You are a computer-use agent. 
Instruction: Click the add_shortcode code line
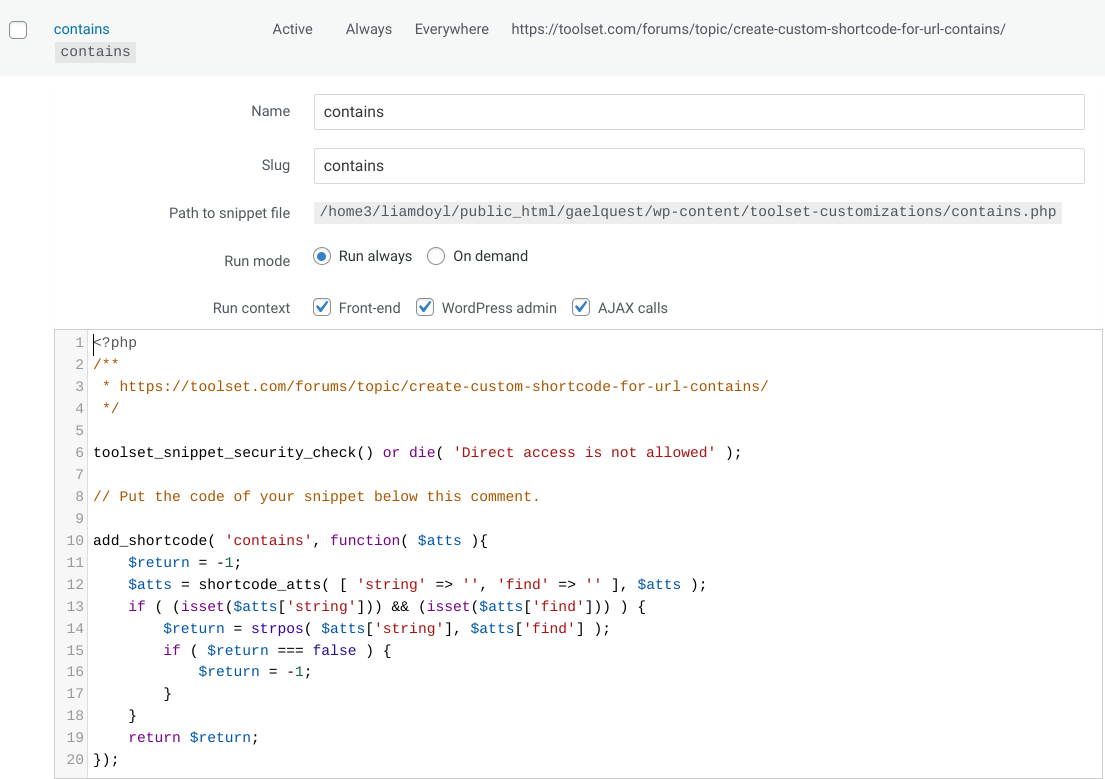click(x=290, y=541)
